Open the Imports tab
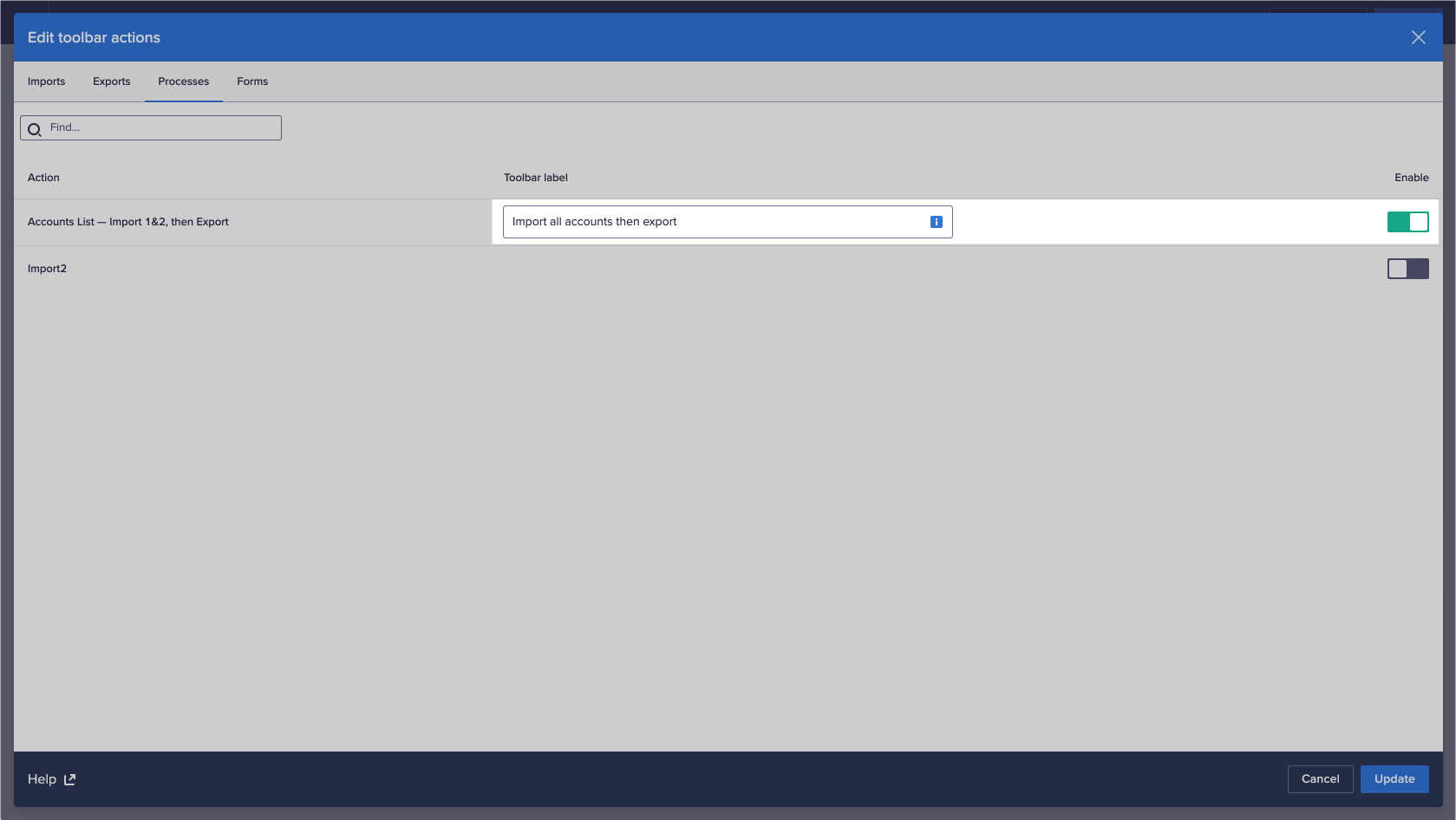The height and width of the screenshot is (820, 1456). [x=46, y=81]
